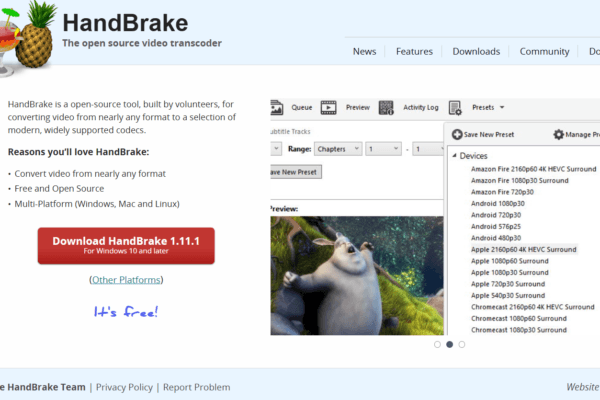Click the It's free! handwritten text
This screenshot has height=400, width=600.
pos(126,312)
